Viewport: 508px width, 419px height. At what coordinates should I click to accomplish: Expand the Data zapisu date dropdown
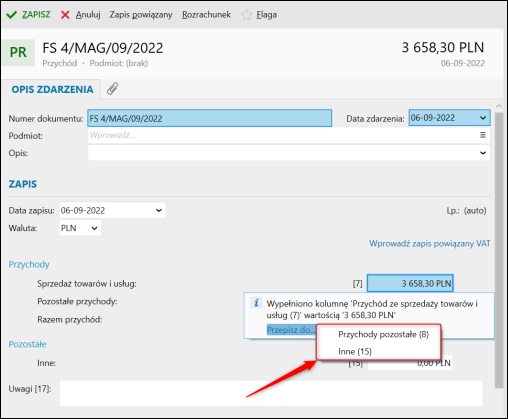point(159,210)
